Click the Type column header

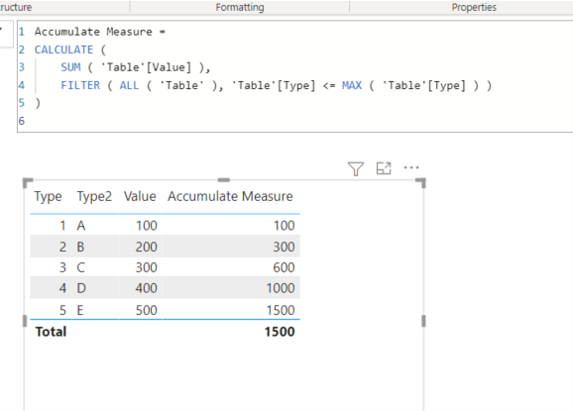[x=48, y=197]
